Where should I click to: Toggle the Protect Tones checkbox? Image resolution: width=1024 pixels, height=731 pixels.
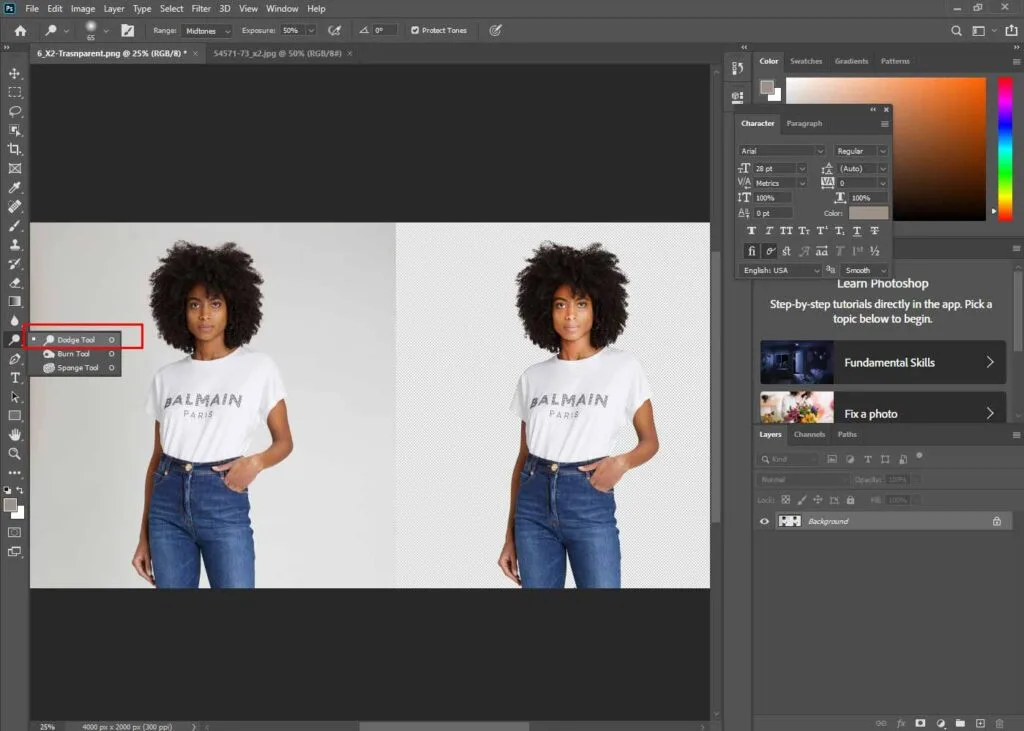tap(414, 30)
